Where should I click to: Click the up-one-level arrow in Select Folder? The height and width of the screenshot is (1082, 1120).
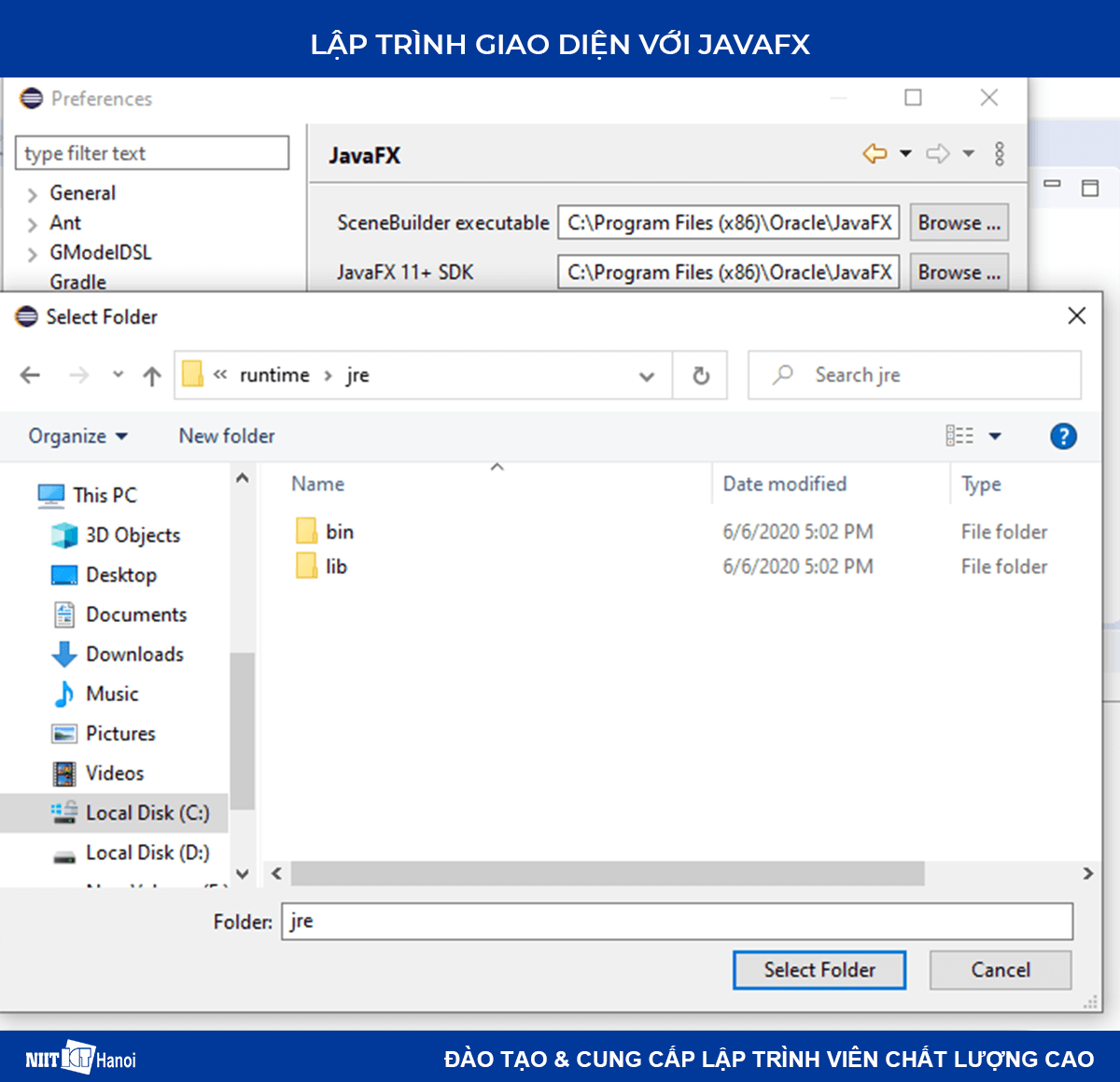[151, 374]
